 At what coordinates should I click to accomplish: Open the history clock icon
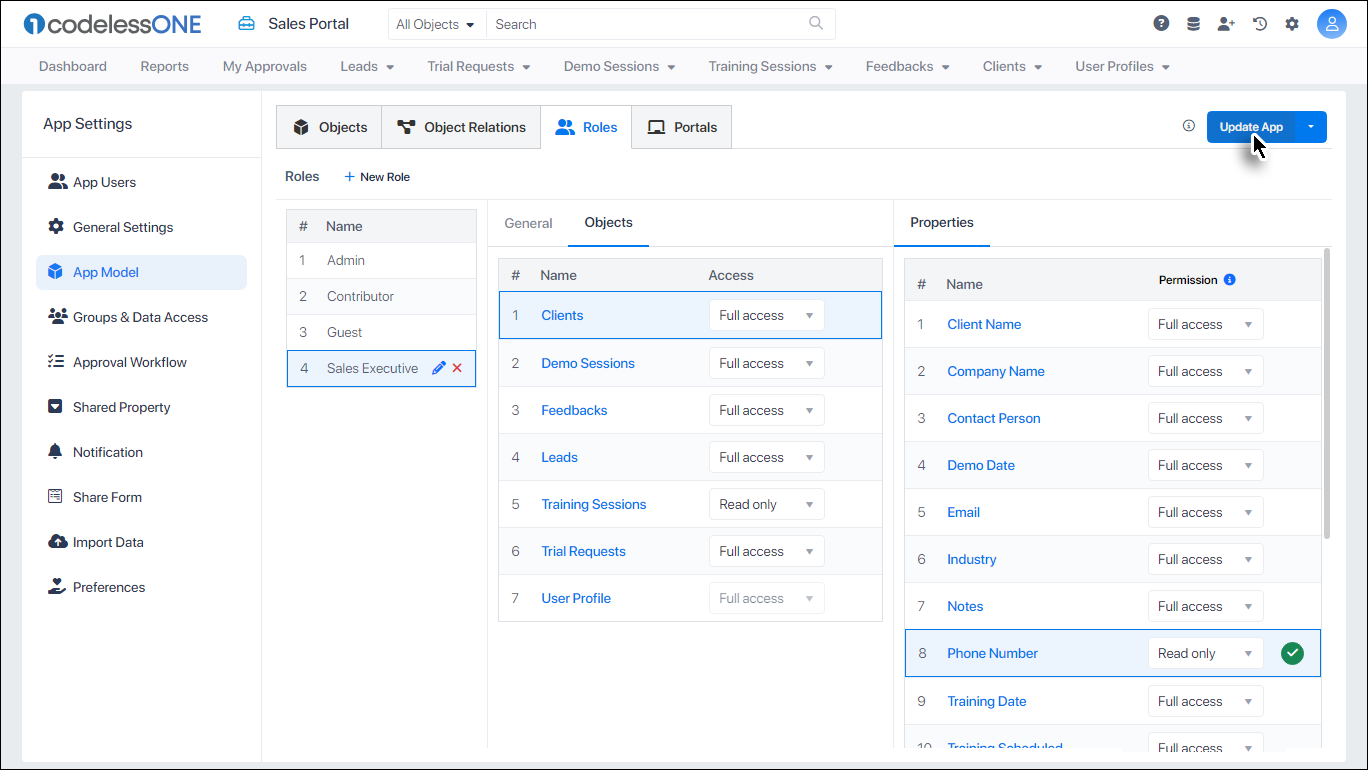(x=1260, y=24)
